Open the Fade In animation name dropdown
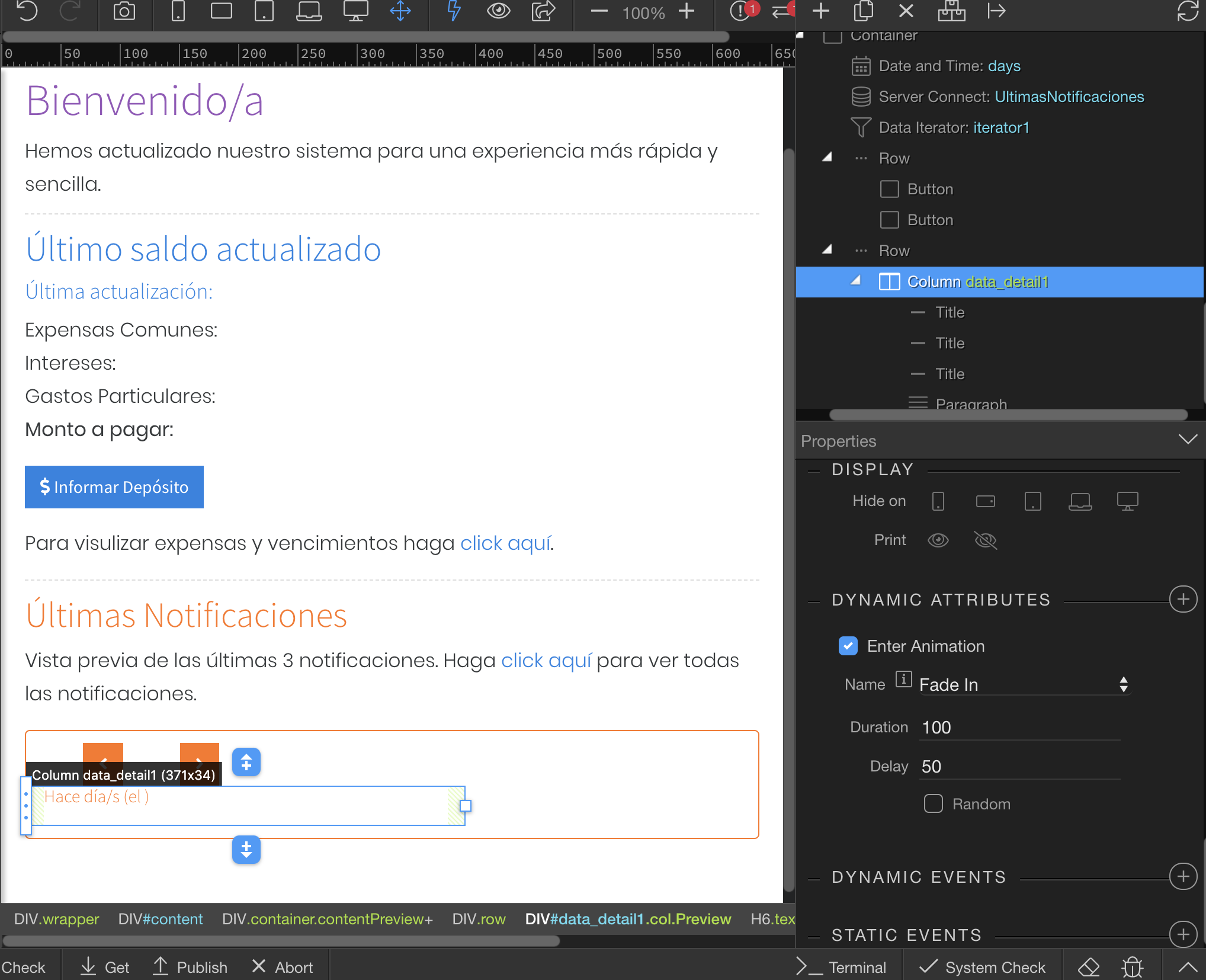The height and width of the screenshot is (980, 1206). click(1024, 684)
